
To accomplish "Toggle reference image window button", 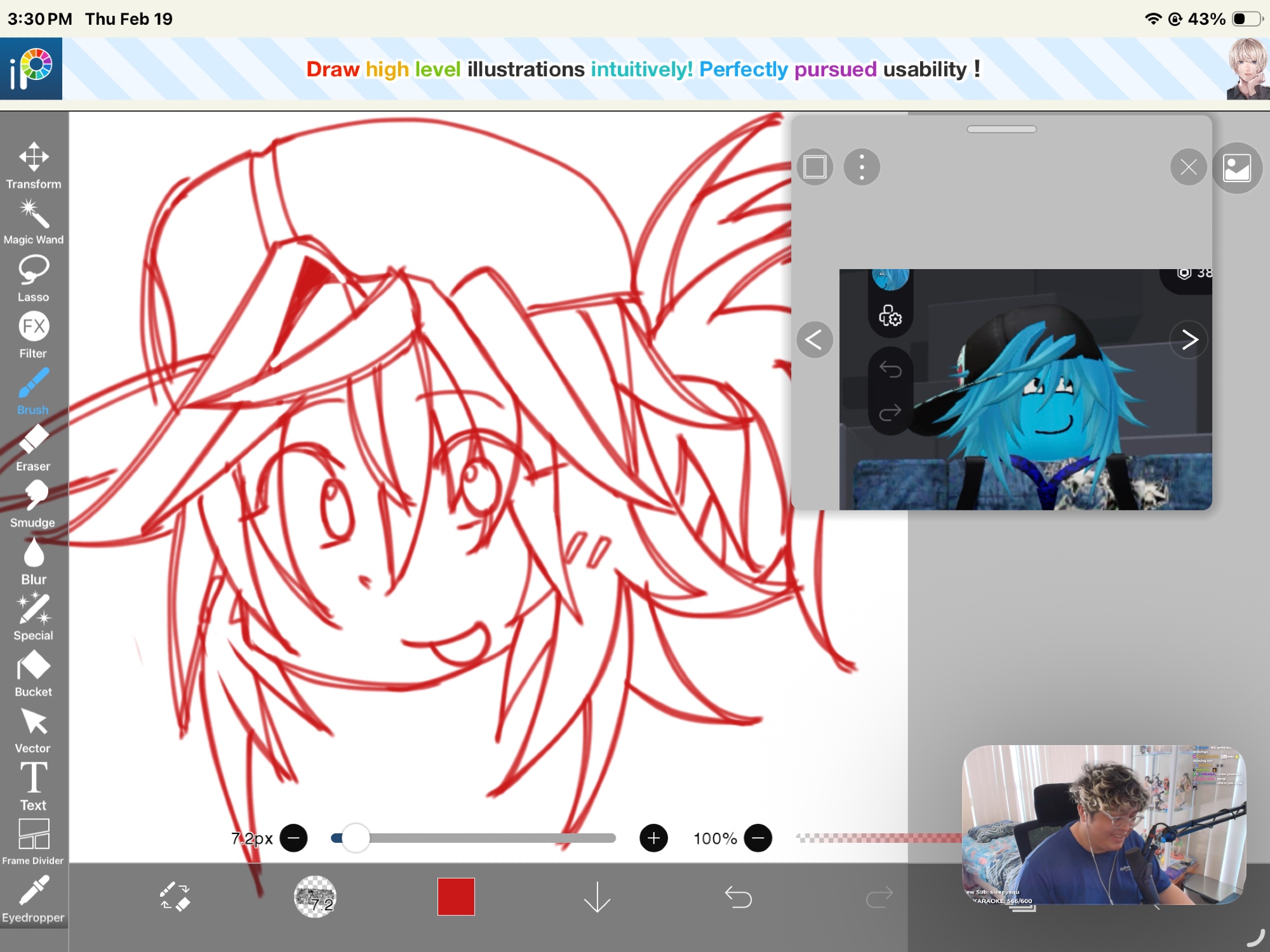I will click(1236, 168).
